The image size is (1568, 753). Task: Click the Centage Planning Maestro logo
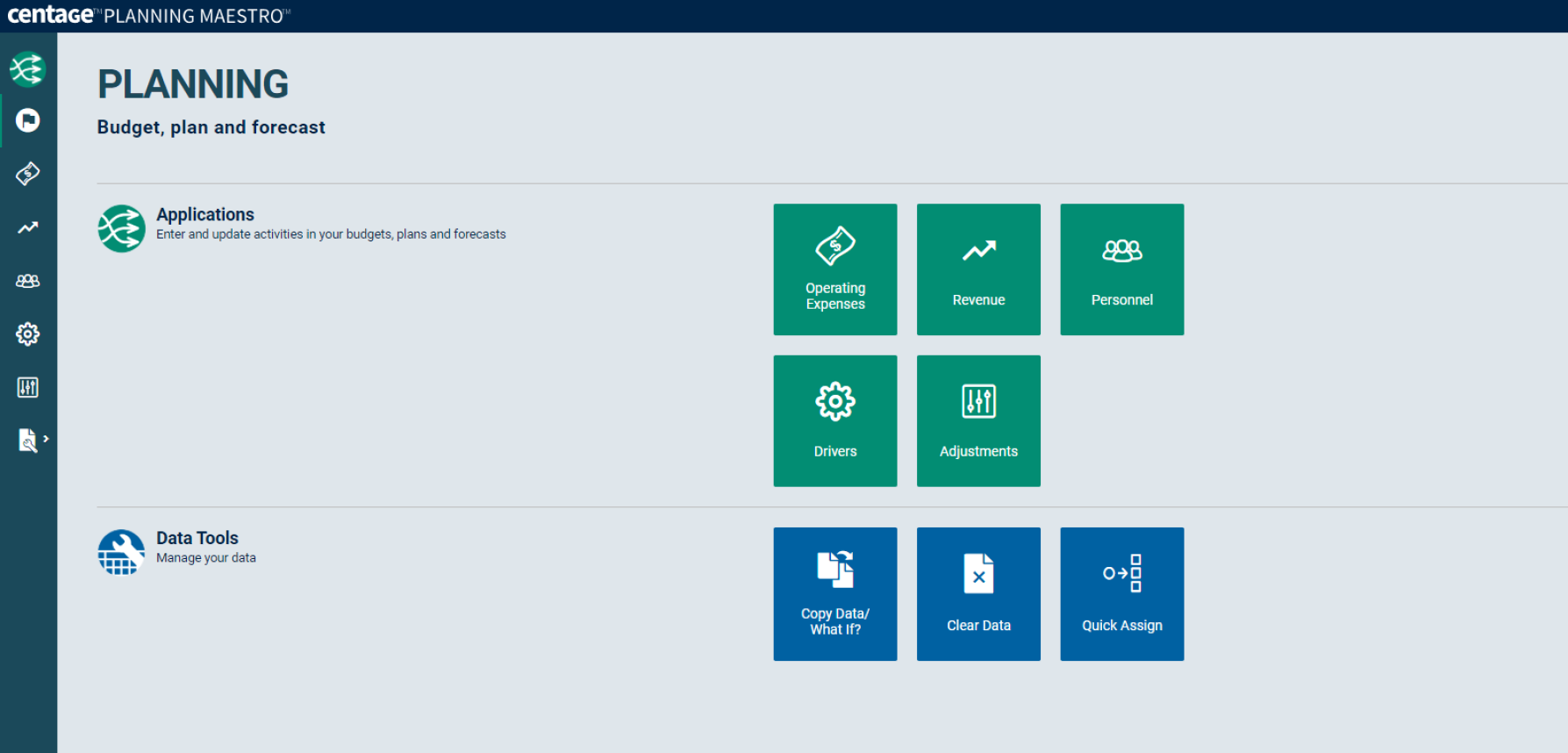[x=147, y=15]
